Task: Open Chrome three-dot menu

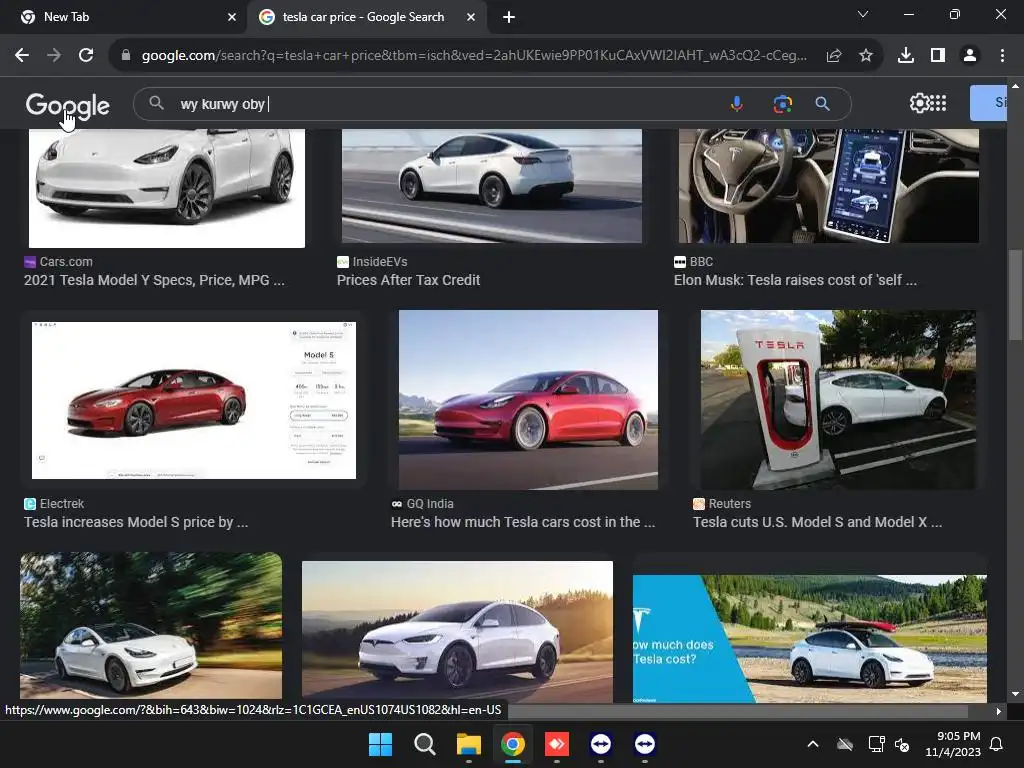Action: 1002,56
